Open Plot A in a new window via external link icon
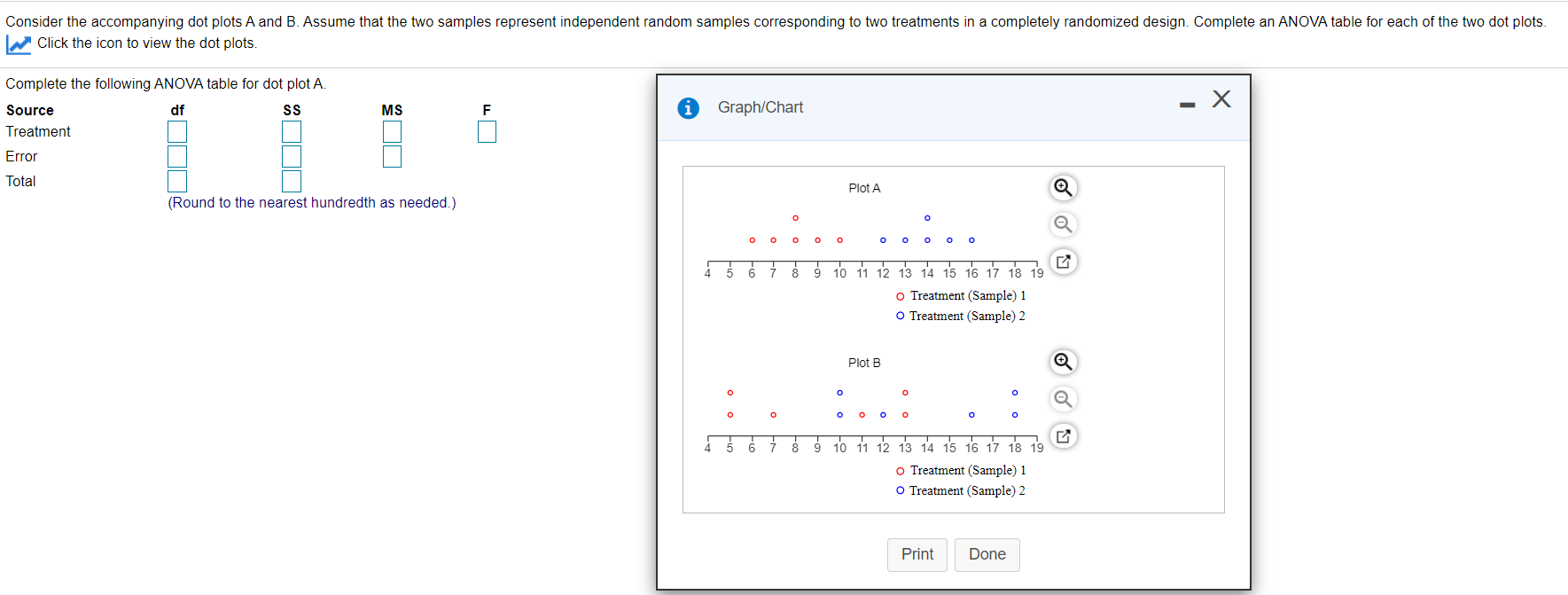The image size is (1568, 595). coord(1064,261)
